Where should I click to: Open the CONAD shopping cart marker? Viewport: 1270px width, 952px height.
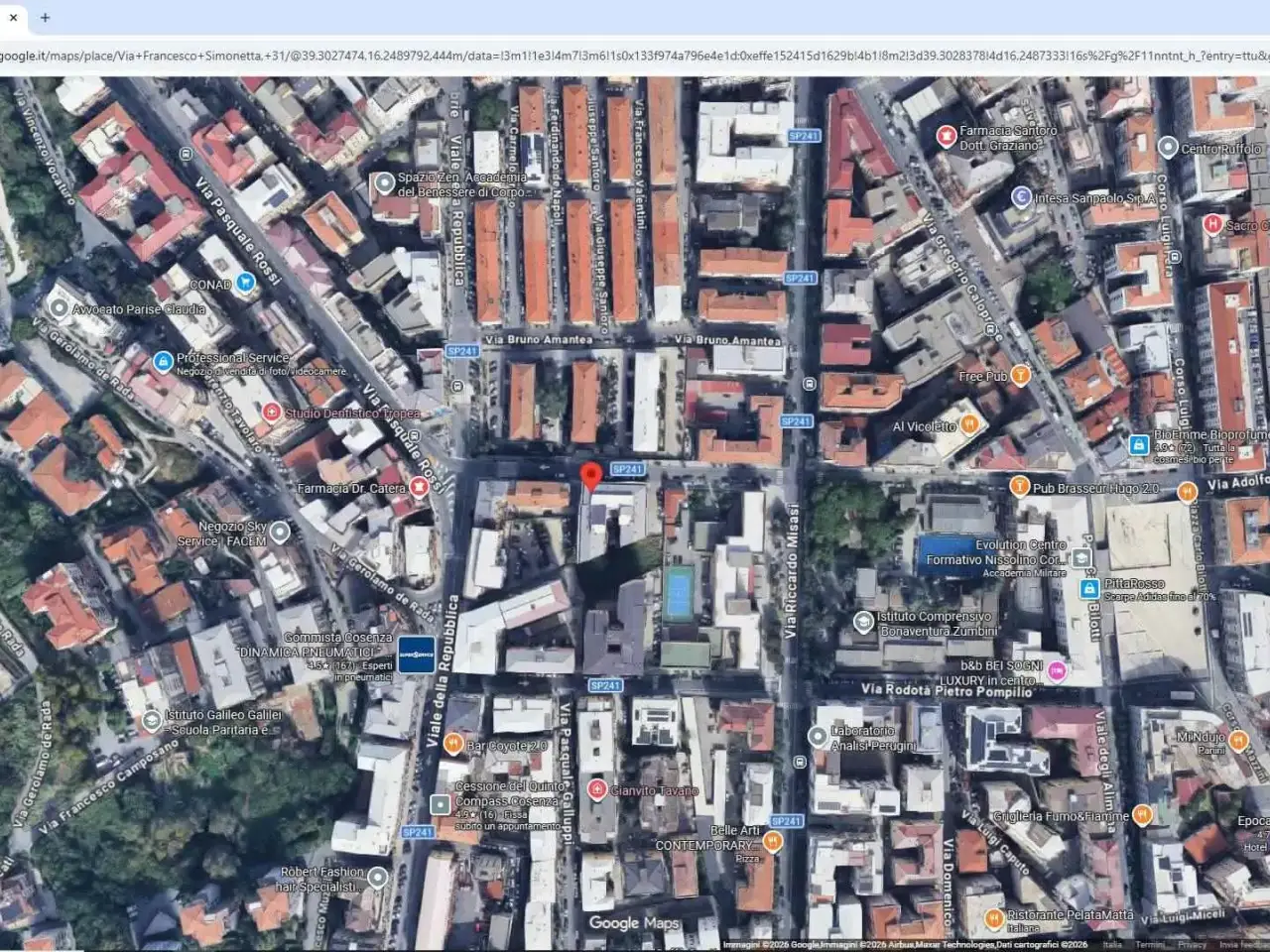point(245,284)
